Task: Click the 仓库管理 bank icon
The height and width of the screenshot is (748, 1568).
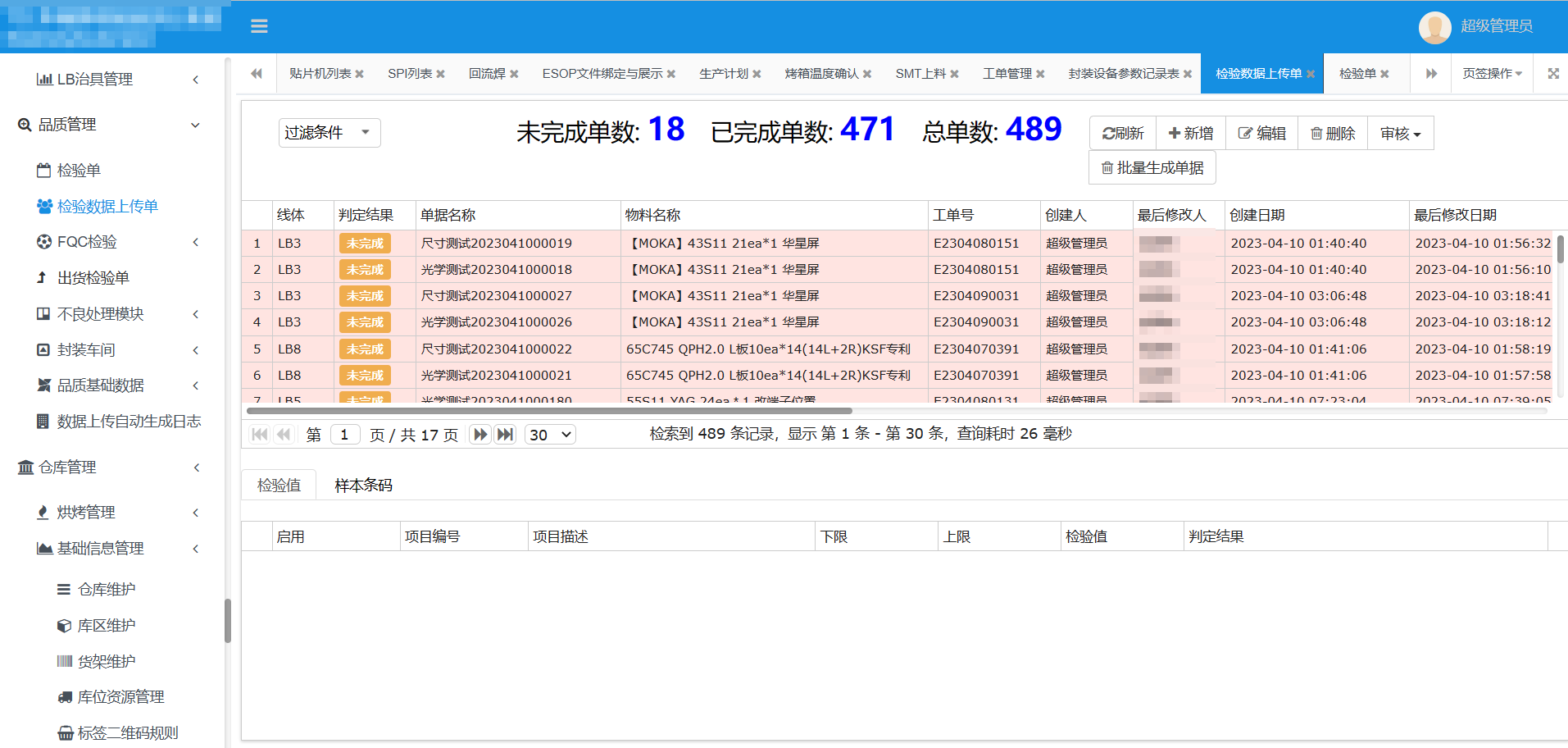Action: pos(25,467)
